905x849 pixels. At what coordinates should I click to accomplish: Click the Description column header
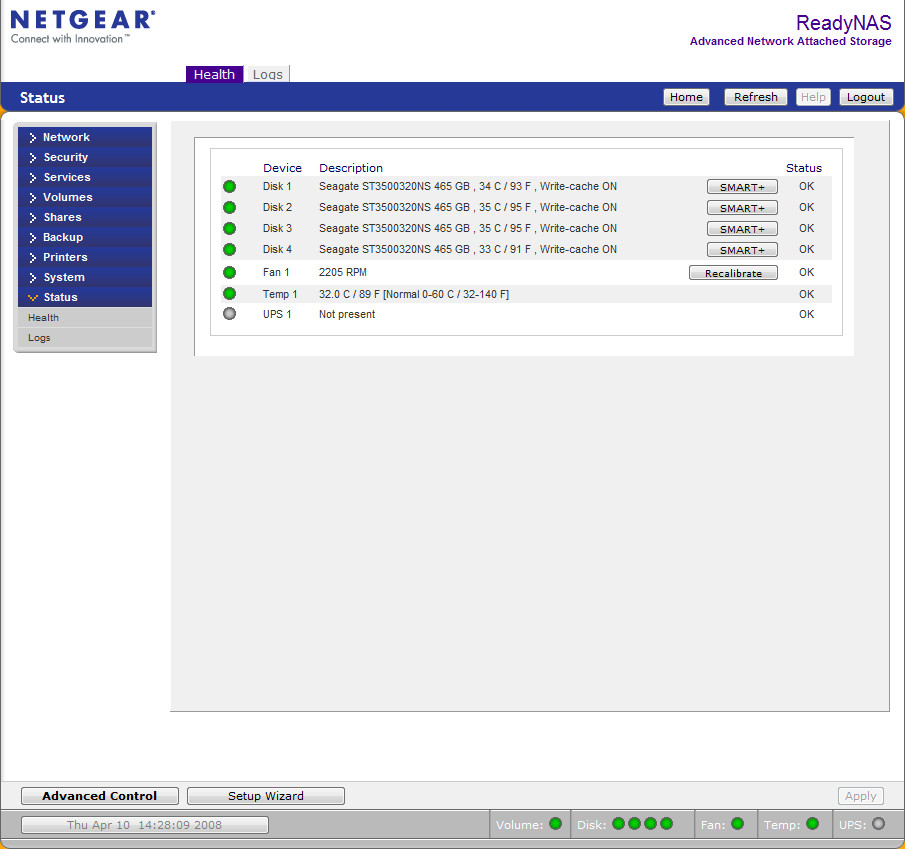coord(351,168)
